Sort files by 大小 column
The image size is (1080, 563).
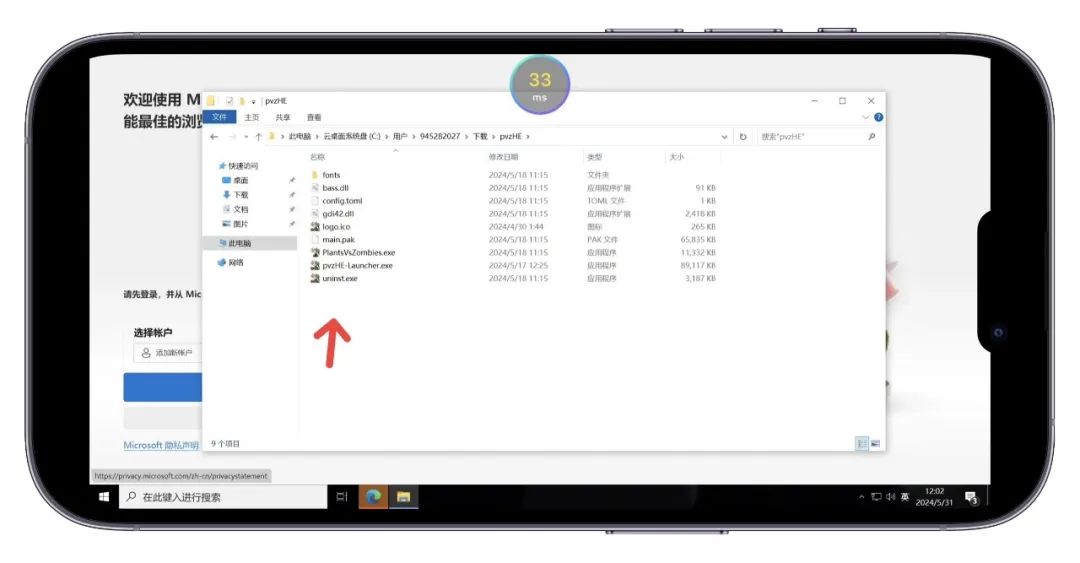pyautogui.click(x=676, y=157)
